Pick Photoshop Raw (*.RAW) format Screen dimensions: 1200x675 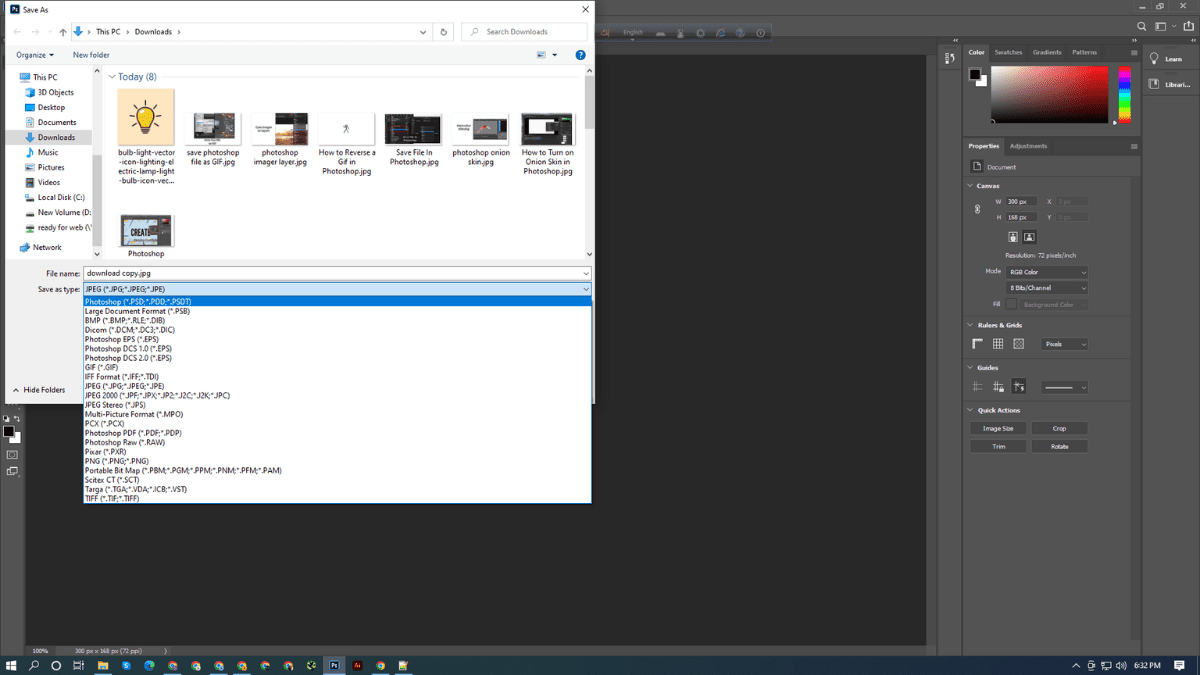[x=337, y=442]
